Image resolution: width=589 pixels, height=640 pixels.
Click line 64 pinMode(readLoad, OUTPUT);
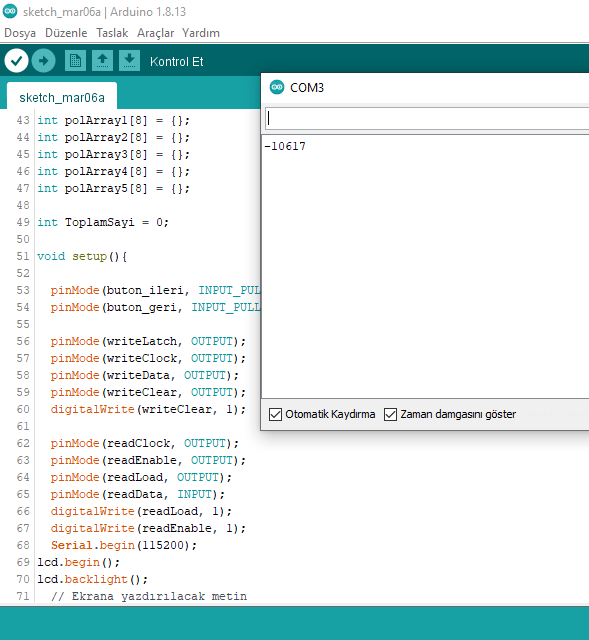tap(141, 478)
